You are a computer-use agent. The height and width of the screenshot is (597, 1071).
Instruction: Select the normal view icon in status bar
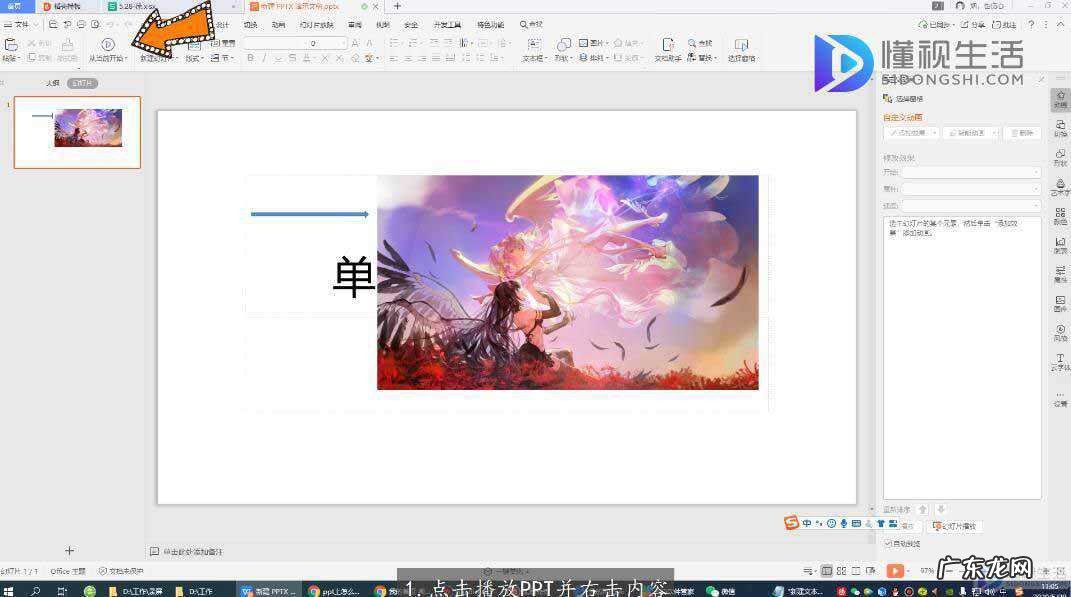click(x=827, y=570)
